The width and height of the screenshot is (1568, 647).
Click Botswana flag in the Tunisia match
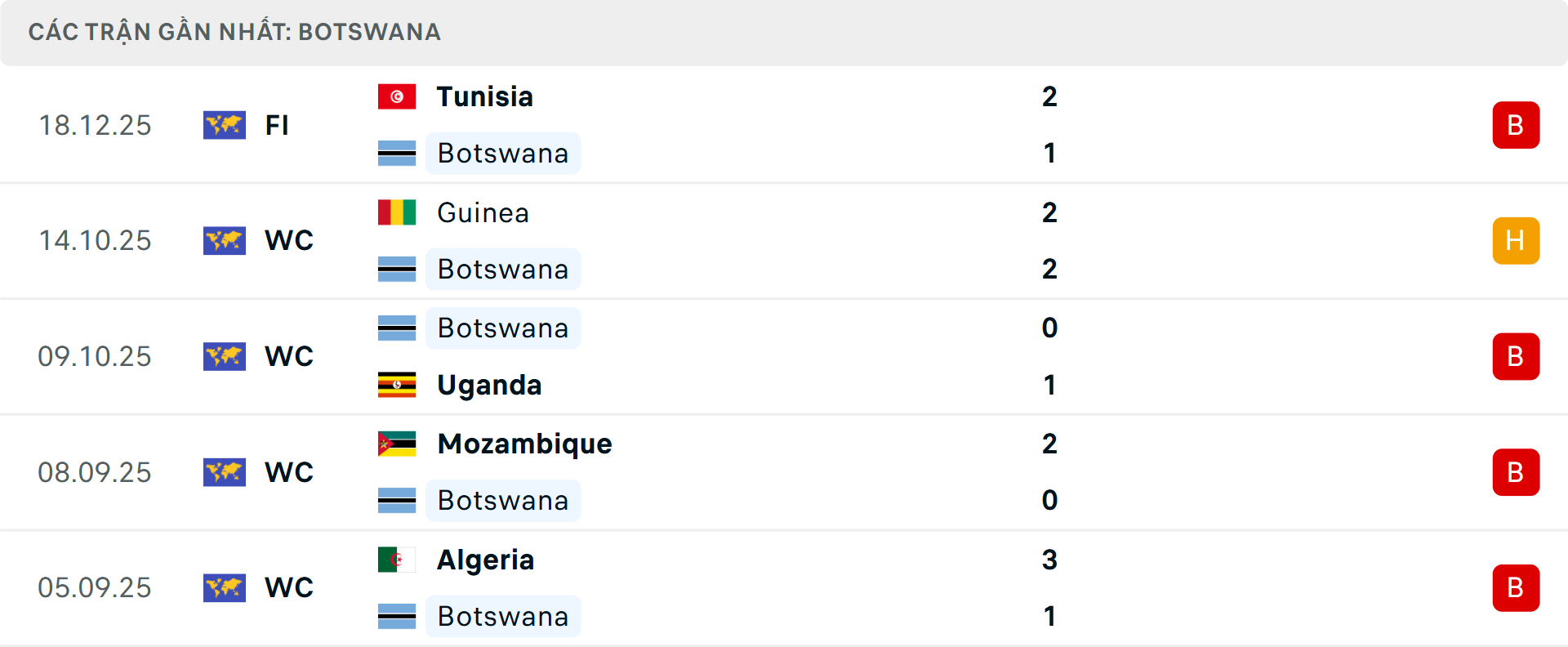(x=397, y=154)
